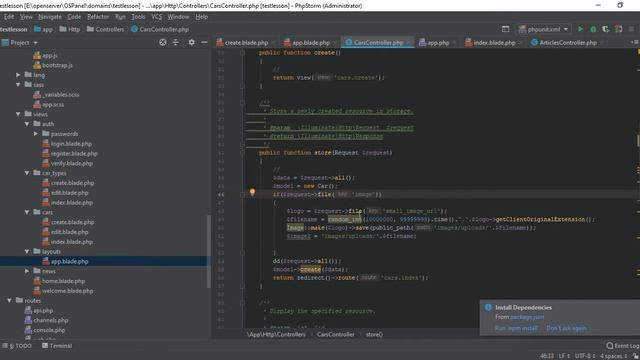
Task: Open the View menu
Action: click(x=26, y=17)
